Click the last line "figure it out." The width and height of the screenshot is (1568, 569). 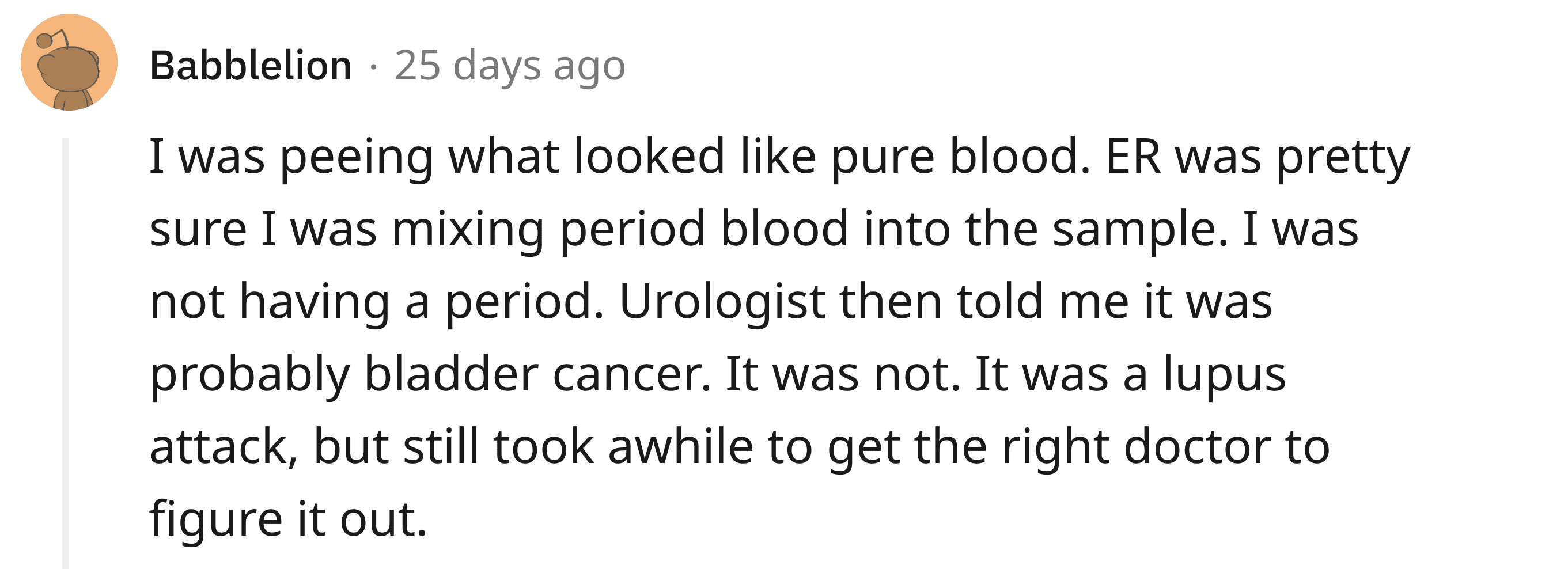(x=288, y=518)
